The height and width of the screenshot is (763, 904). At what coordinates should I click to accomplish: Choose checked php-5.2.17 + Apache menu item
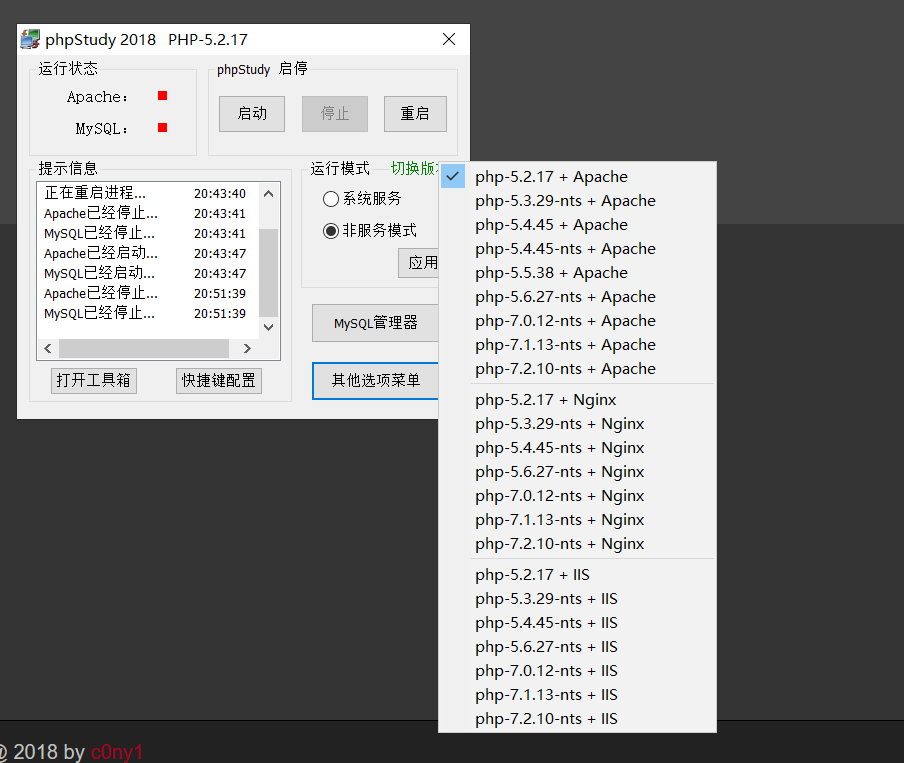pyautogui.click(x=577, y=176)
